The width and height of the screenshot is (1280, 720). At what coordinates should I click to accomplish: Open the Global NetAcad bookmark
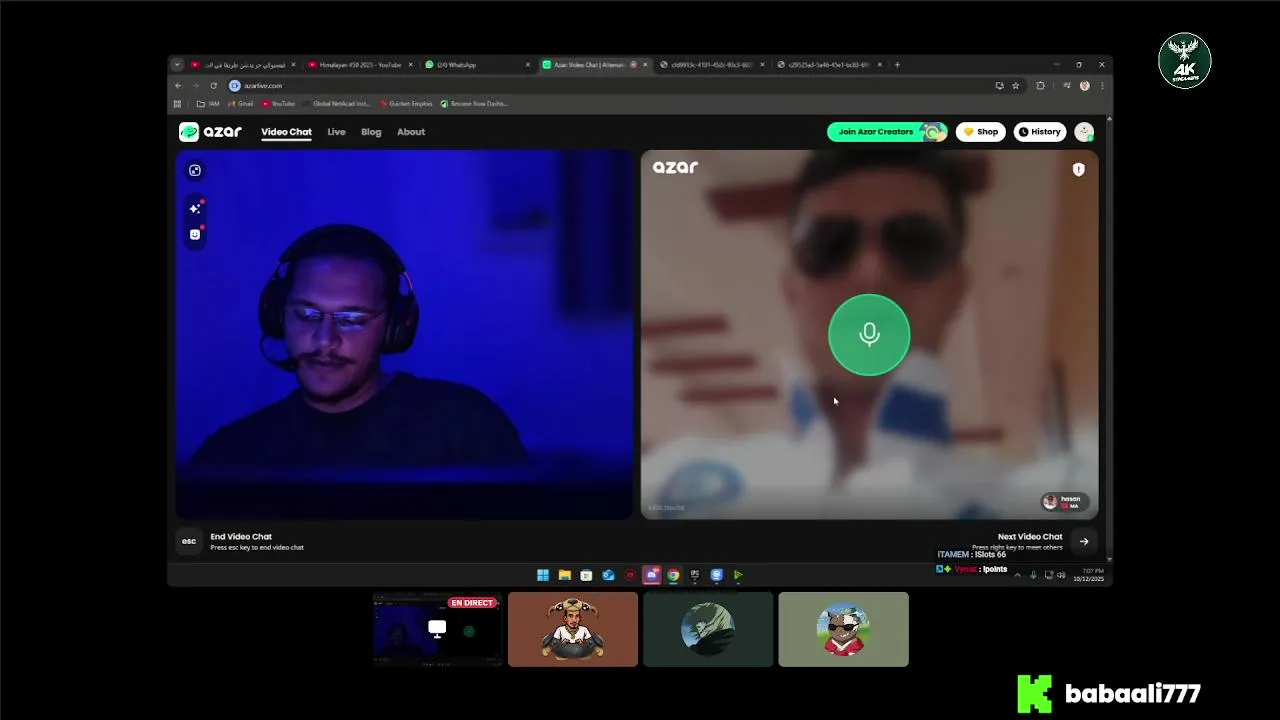point(336,104)
